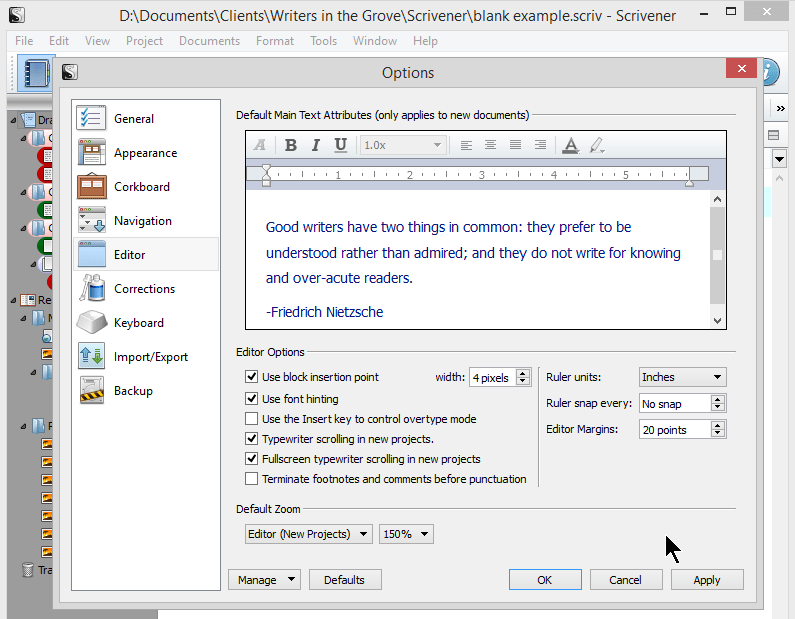Image resolution: width=795 pixels, height=619 pixels.
Task: Click the Research folder icon in binder
Action: pyautogui.click(x=27, y=300)
